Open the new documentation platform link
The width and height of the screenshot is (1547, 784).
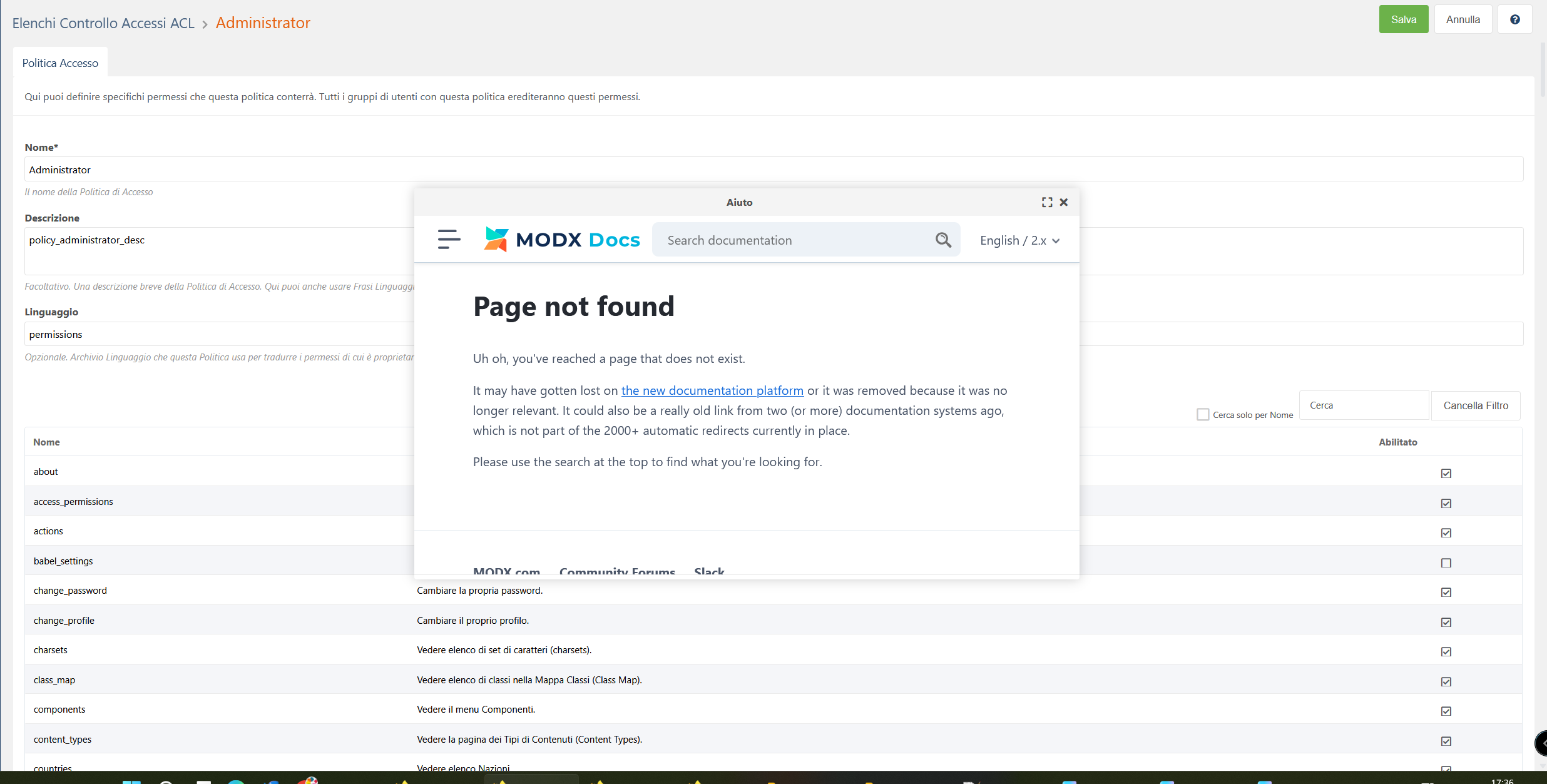pyautogui.click(x=712, y=390)
